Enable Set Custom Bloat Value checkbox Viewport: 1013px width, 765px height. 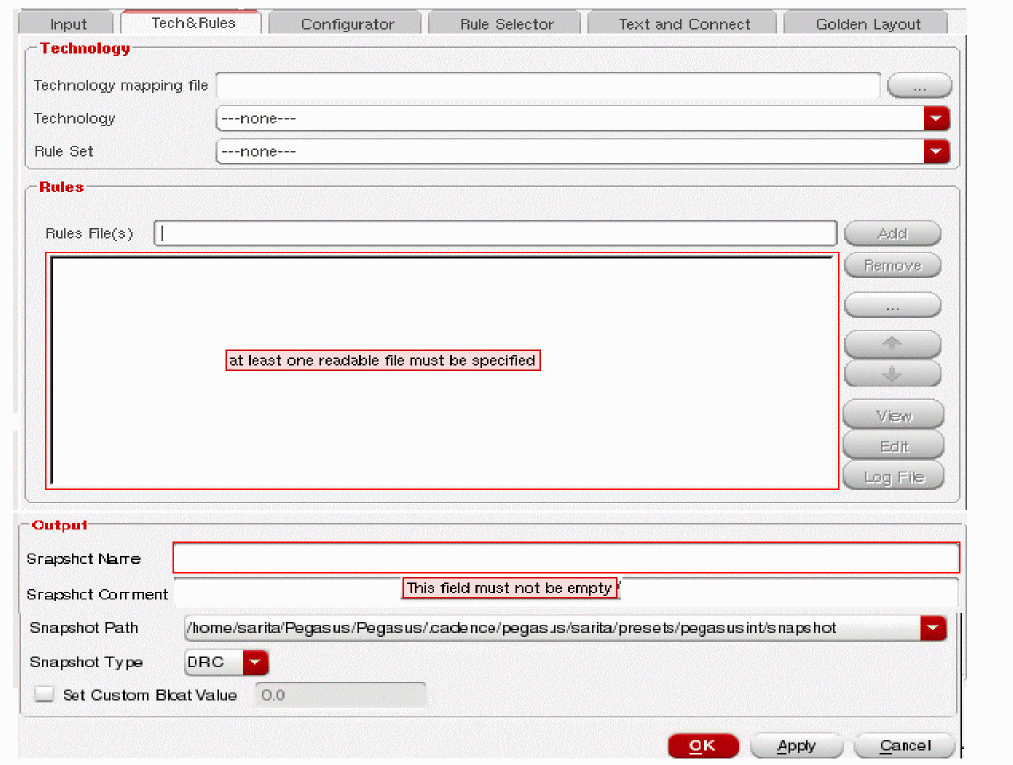(x=44, y=695)
